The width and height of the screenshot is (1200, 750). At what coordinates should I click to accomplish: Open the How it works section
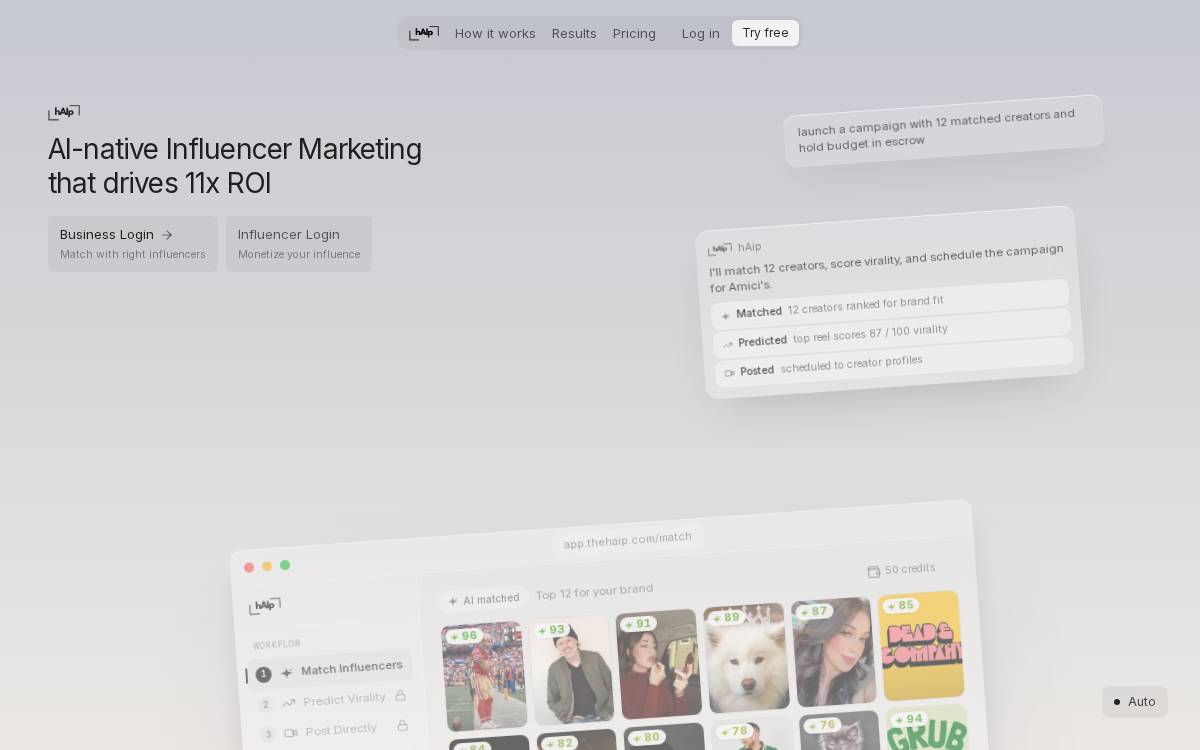pos(495,33)
